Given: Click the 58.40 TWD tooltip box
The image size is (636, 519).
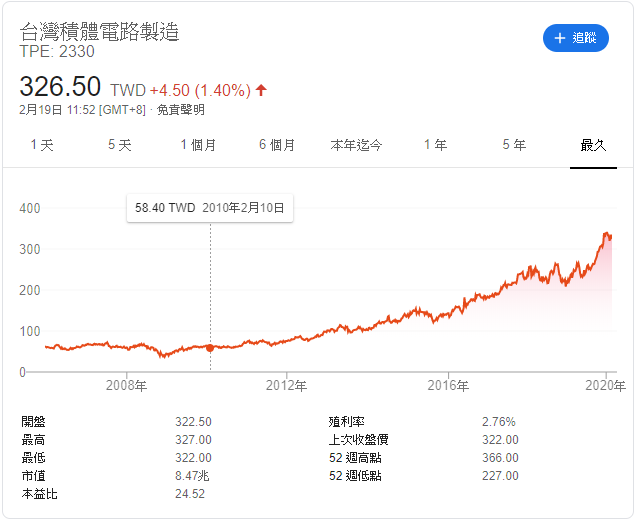Looking at the screenshot, I should pos(210,208).
